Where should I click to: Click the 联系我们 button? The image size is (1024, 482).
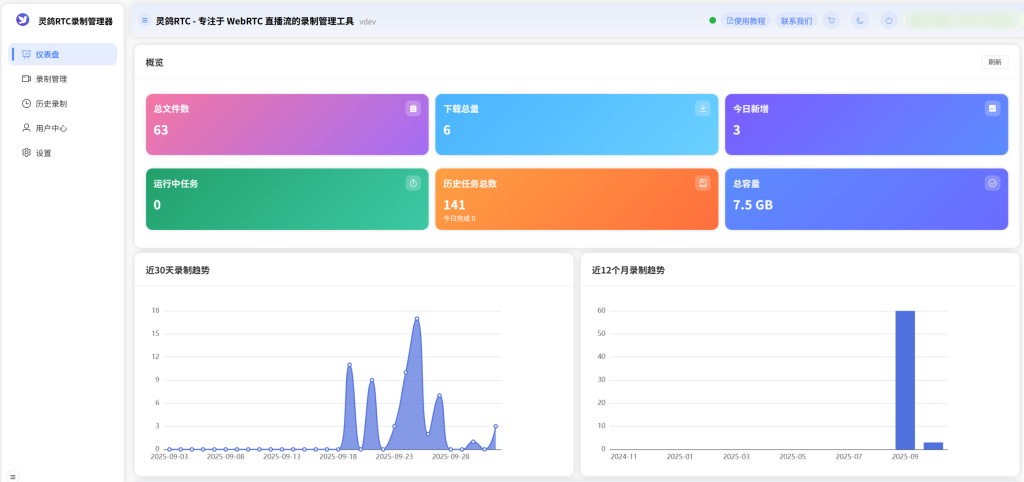pyautogui.click(x=796, y=20)
